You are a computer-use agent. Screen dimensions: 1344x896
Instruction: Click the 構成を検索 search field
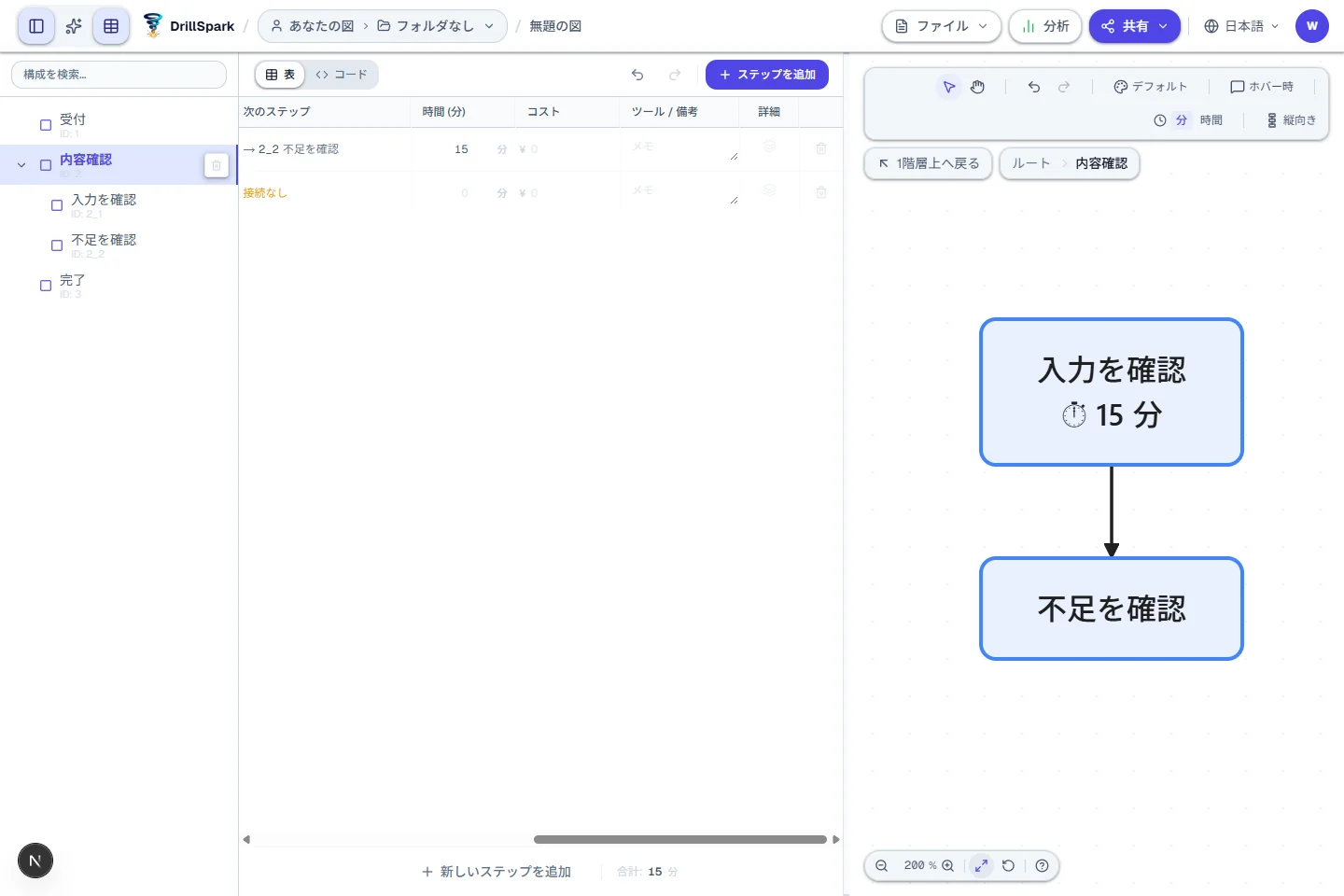[119, 75]
